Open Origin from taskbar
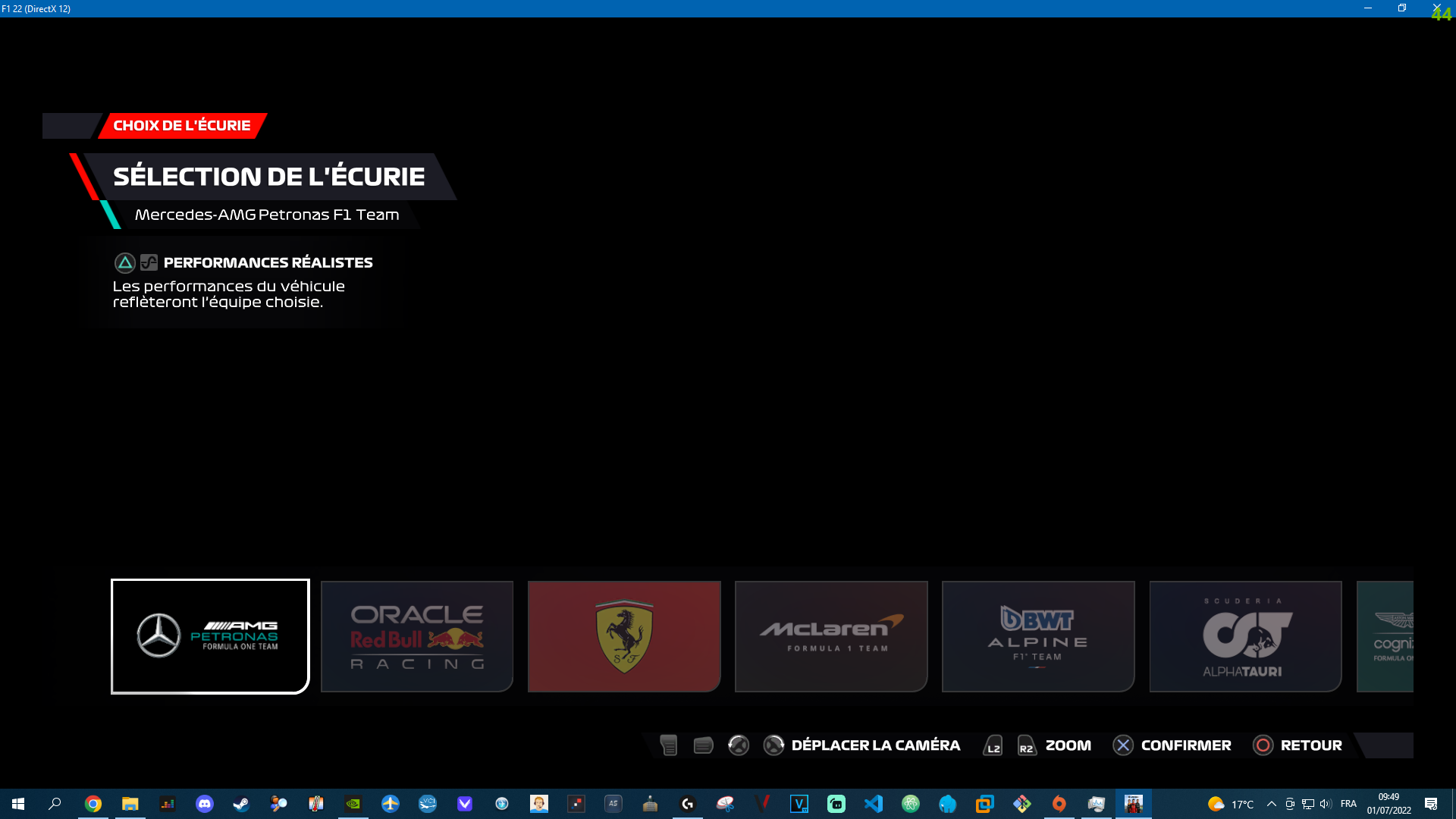 coord(1059,804)
